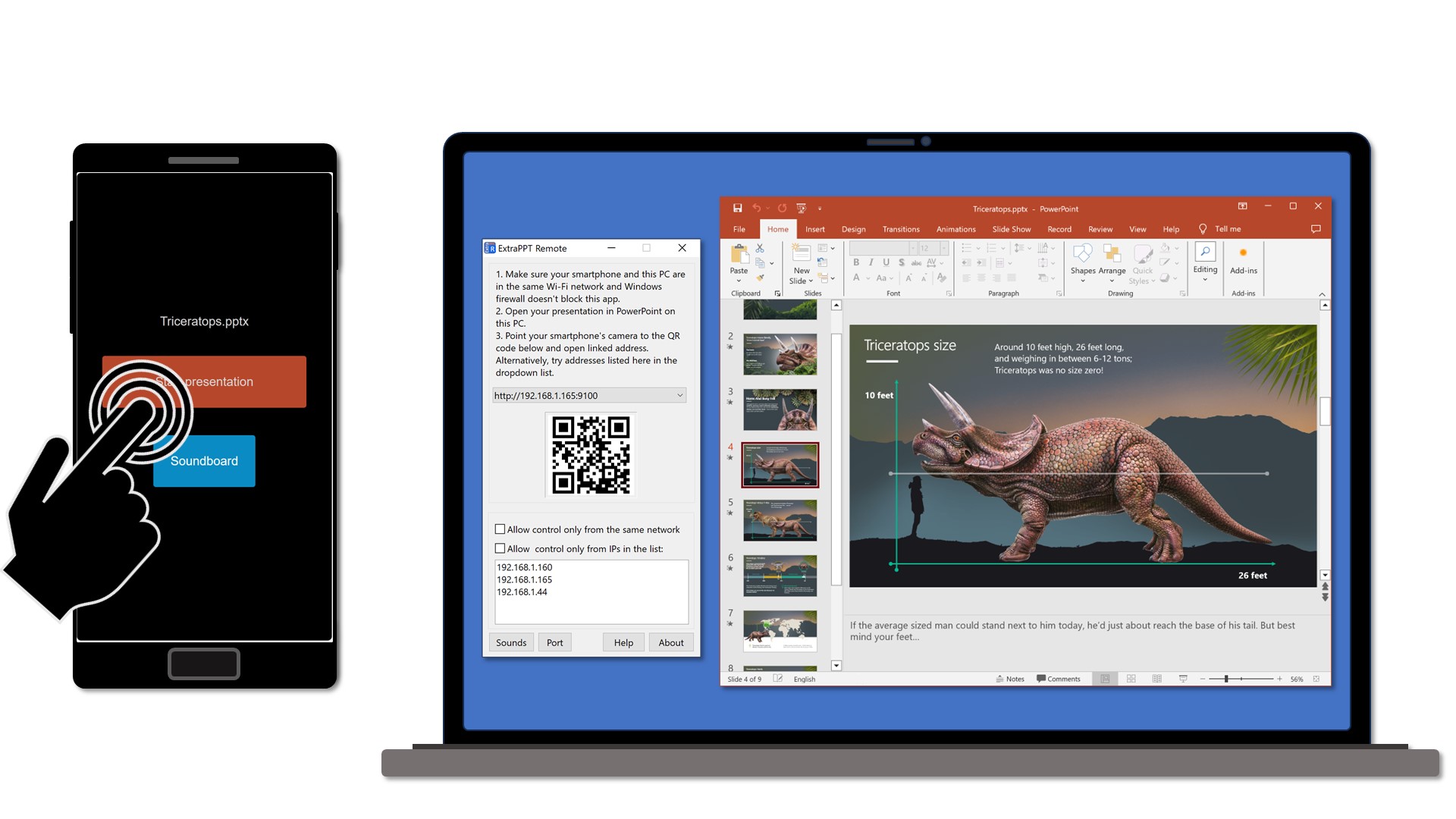Open the Editing dropdown chevron

pyautogui.click(x=1205, y=280)
